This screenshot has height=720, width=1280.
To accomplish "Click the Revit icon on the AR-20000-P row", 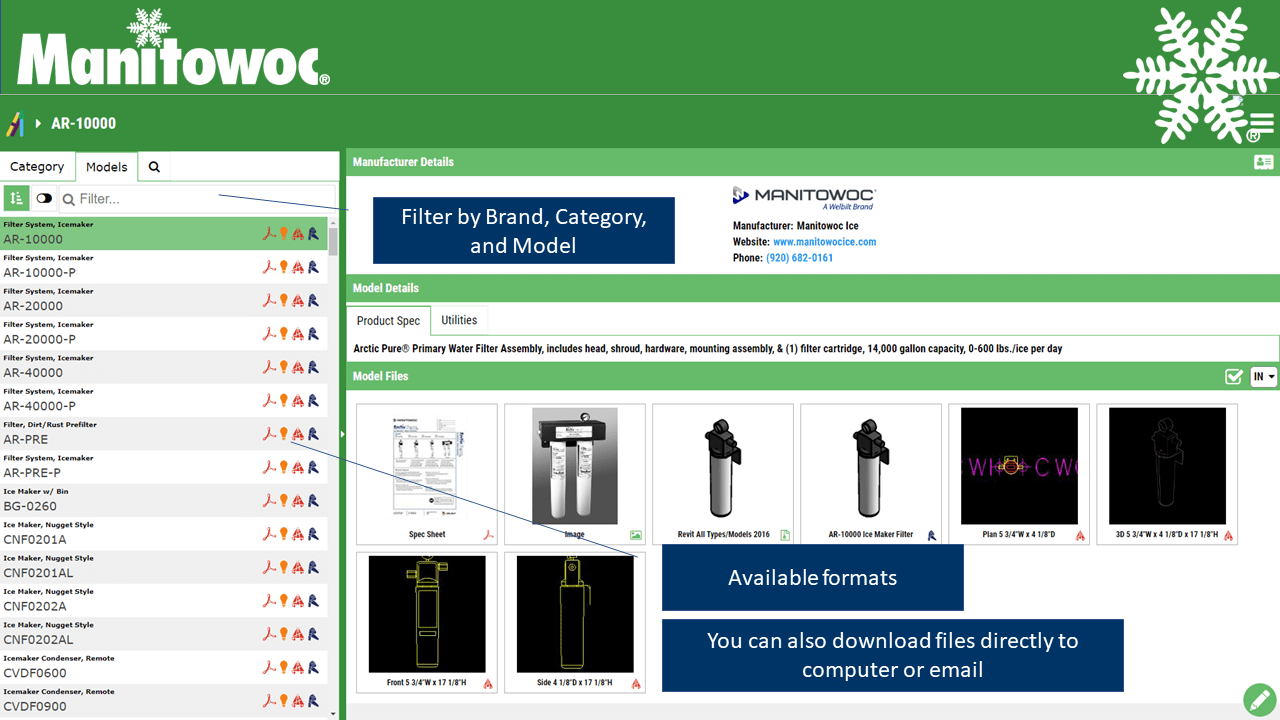I will tap(313, 334).
